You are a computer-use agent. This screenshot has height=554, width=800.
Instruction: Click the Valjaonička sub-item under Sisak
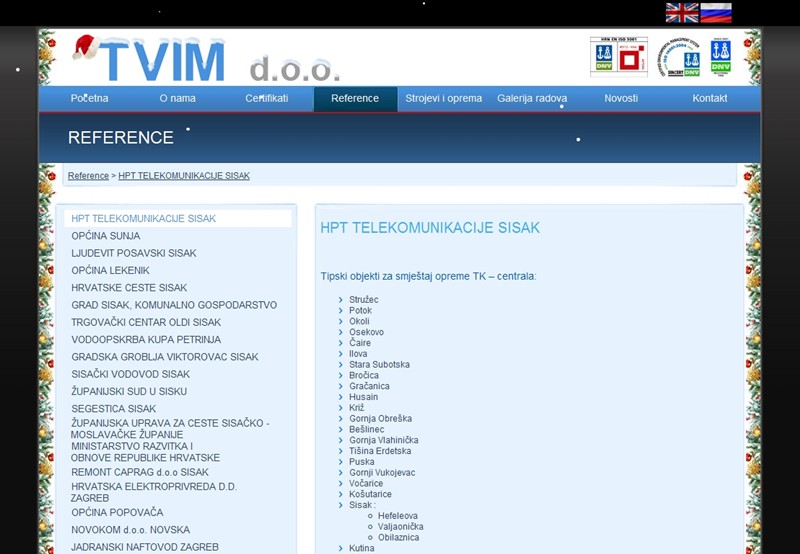click(x=401, y=526)
